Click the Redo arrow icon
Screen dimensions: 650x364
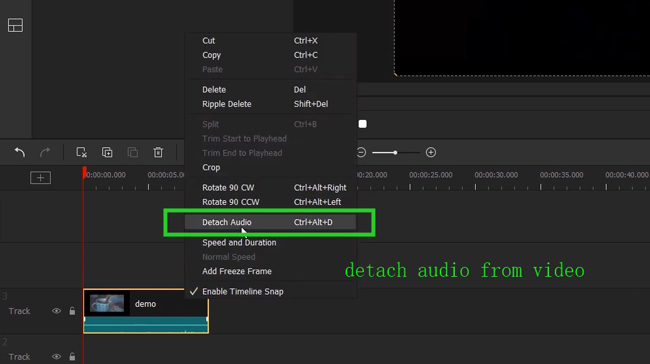click(45, 152)
